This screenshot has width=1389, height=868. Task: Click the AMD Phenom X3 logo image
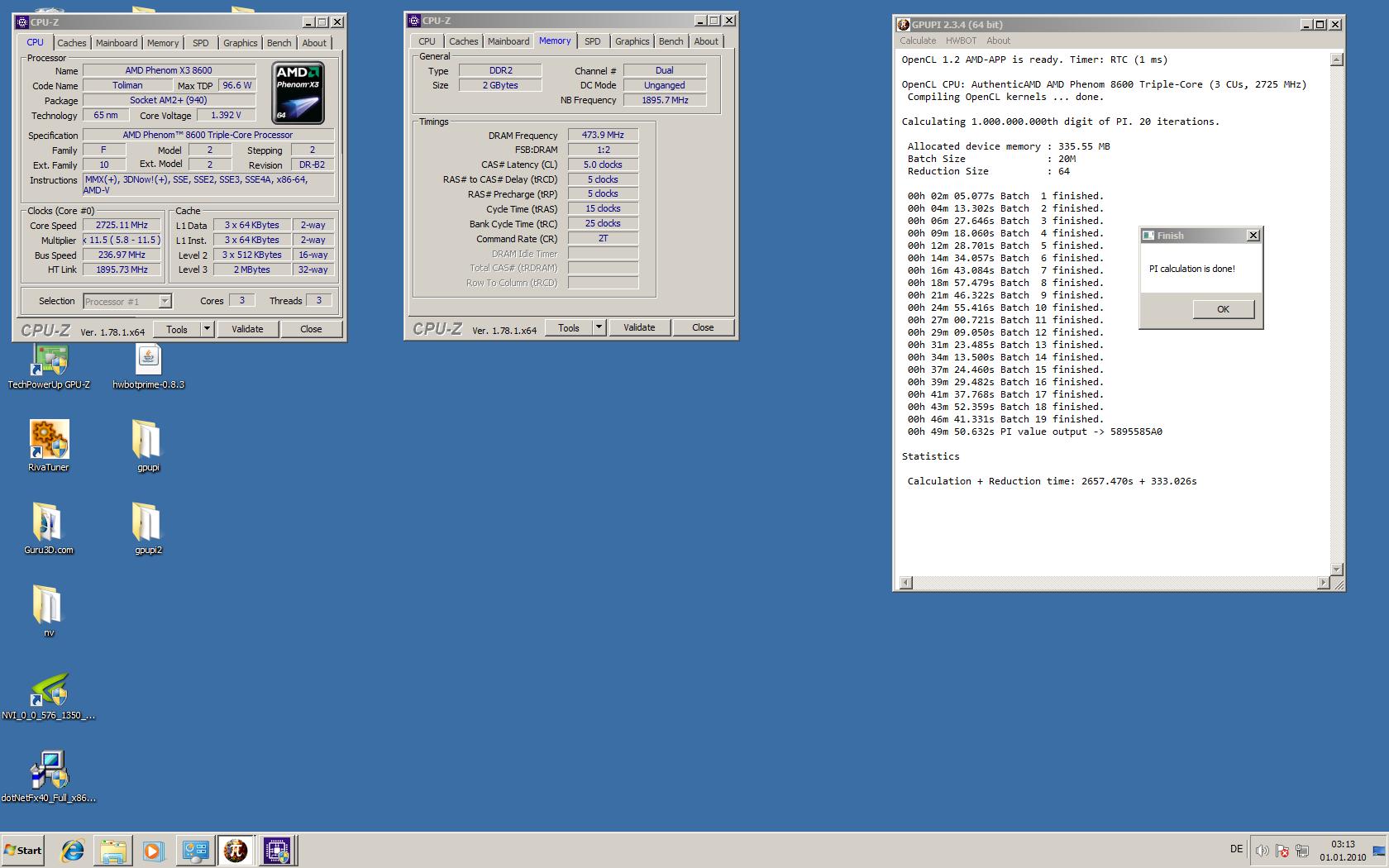coord(298,93)
